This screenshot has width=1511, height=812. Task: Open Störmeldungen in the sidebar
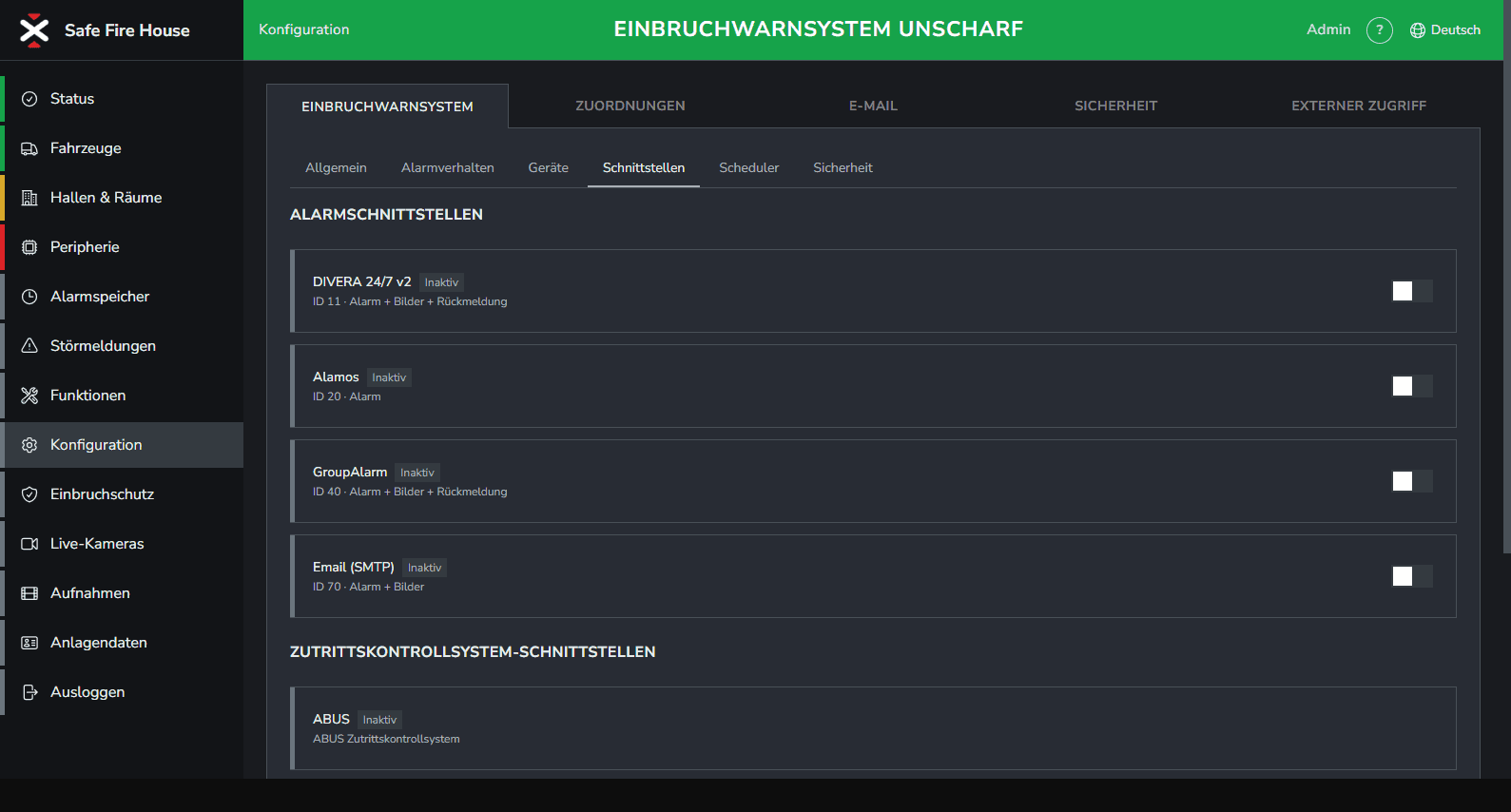(122, 346)
